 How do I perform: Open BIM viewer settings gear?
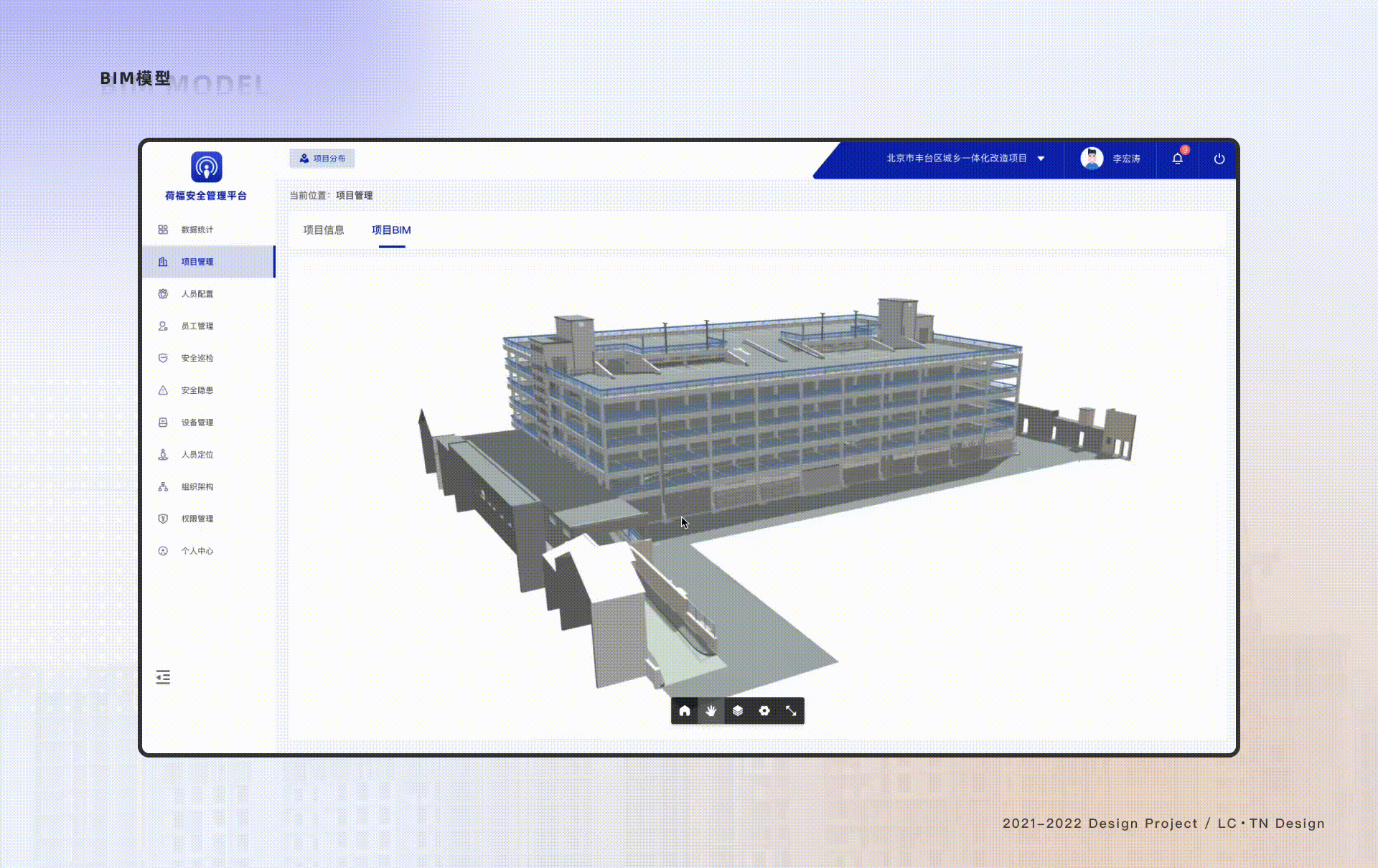pyautogui.click(x=764, y=711)
